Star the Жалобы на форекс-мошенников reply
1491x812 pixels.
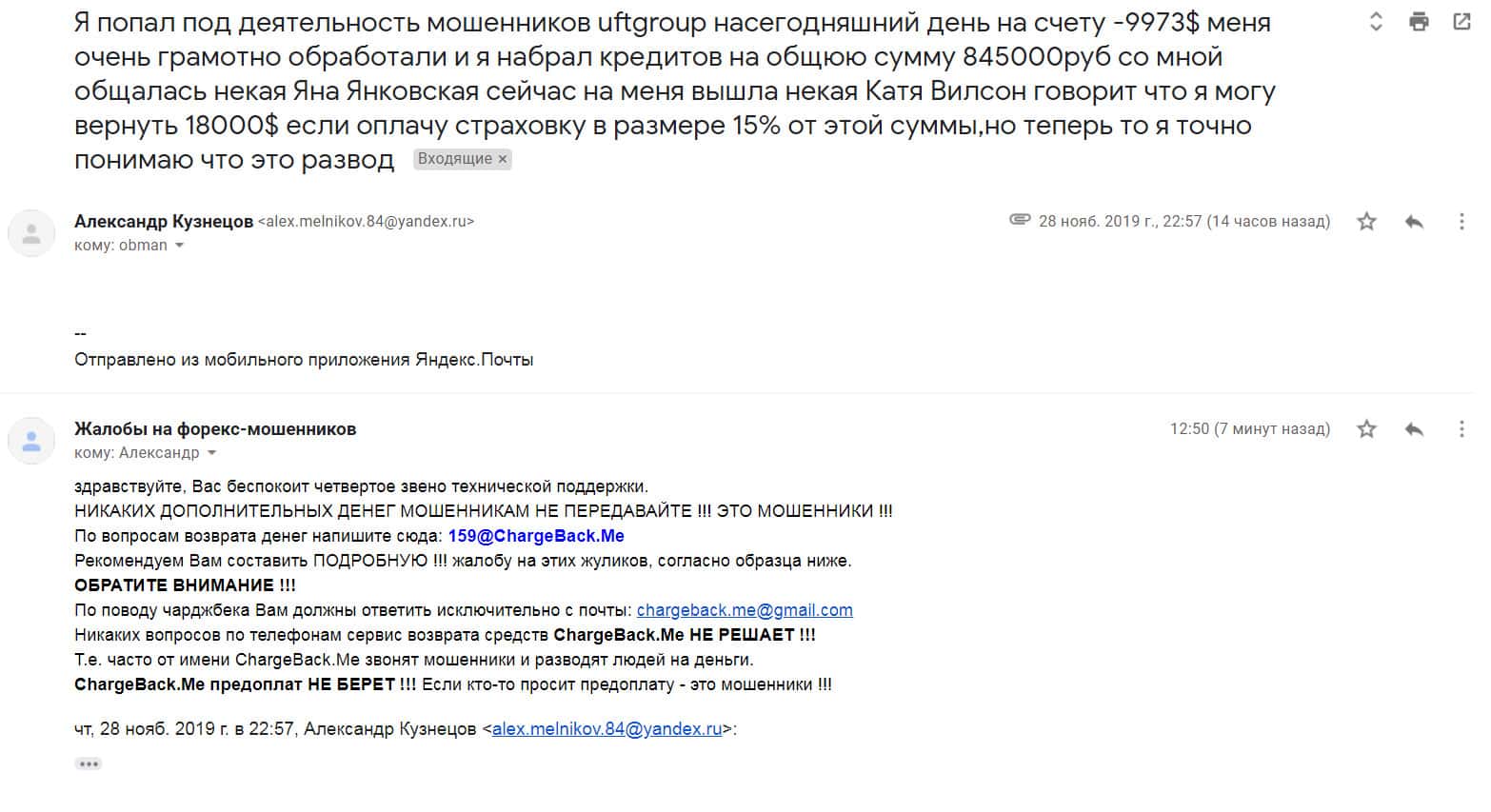(1366, 429)
